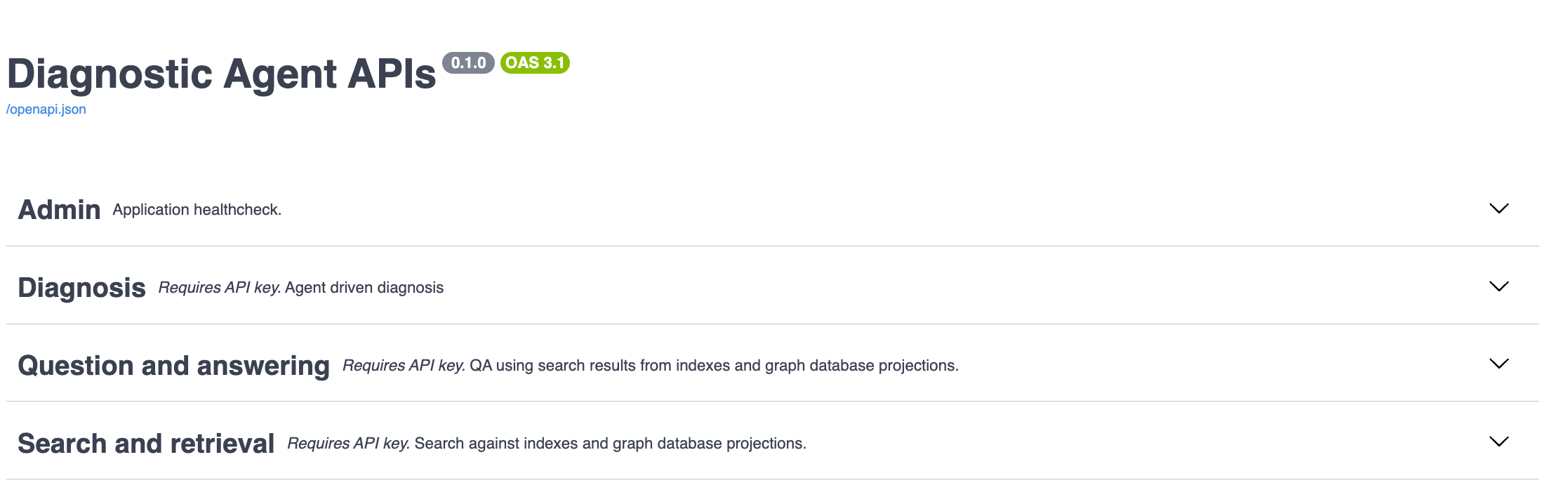Click the 0.1.0 version badge
The image size is (1568, 483).
click(469, 64)
